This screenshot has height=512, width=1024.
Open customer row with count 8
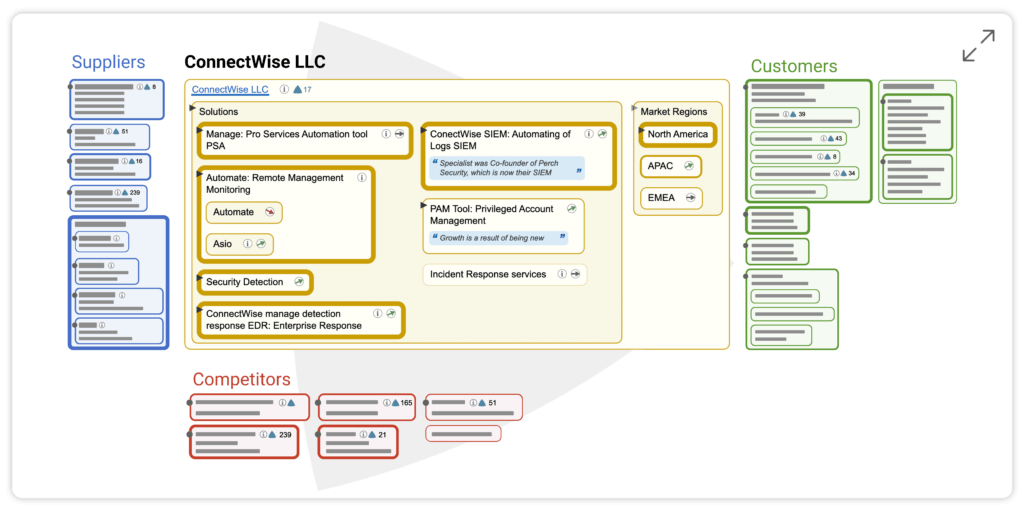(795, 157)
